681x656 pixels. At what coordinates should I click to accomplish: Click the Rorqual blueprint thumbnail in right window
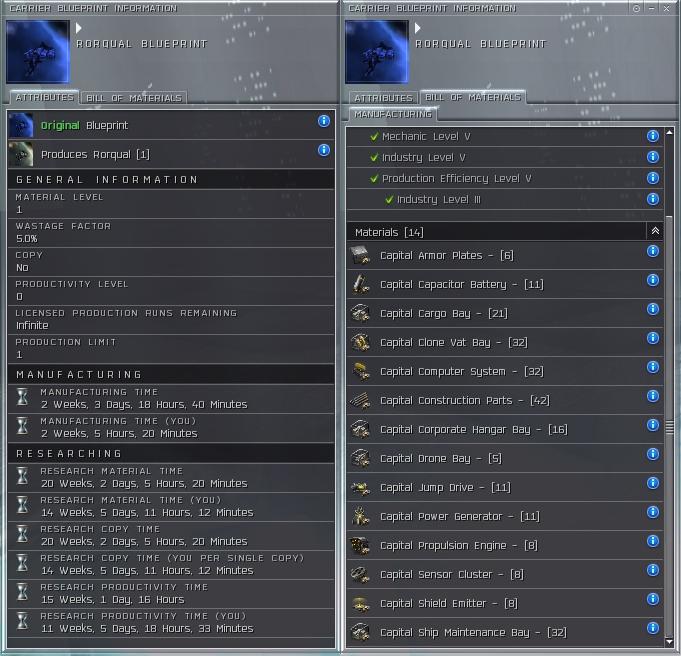377,52
